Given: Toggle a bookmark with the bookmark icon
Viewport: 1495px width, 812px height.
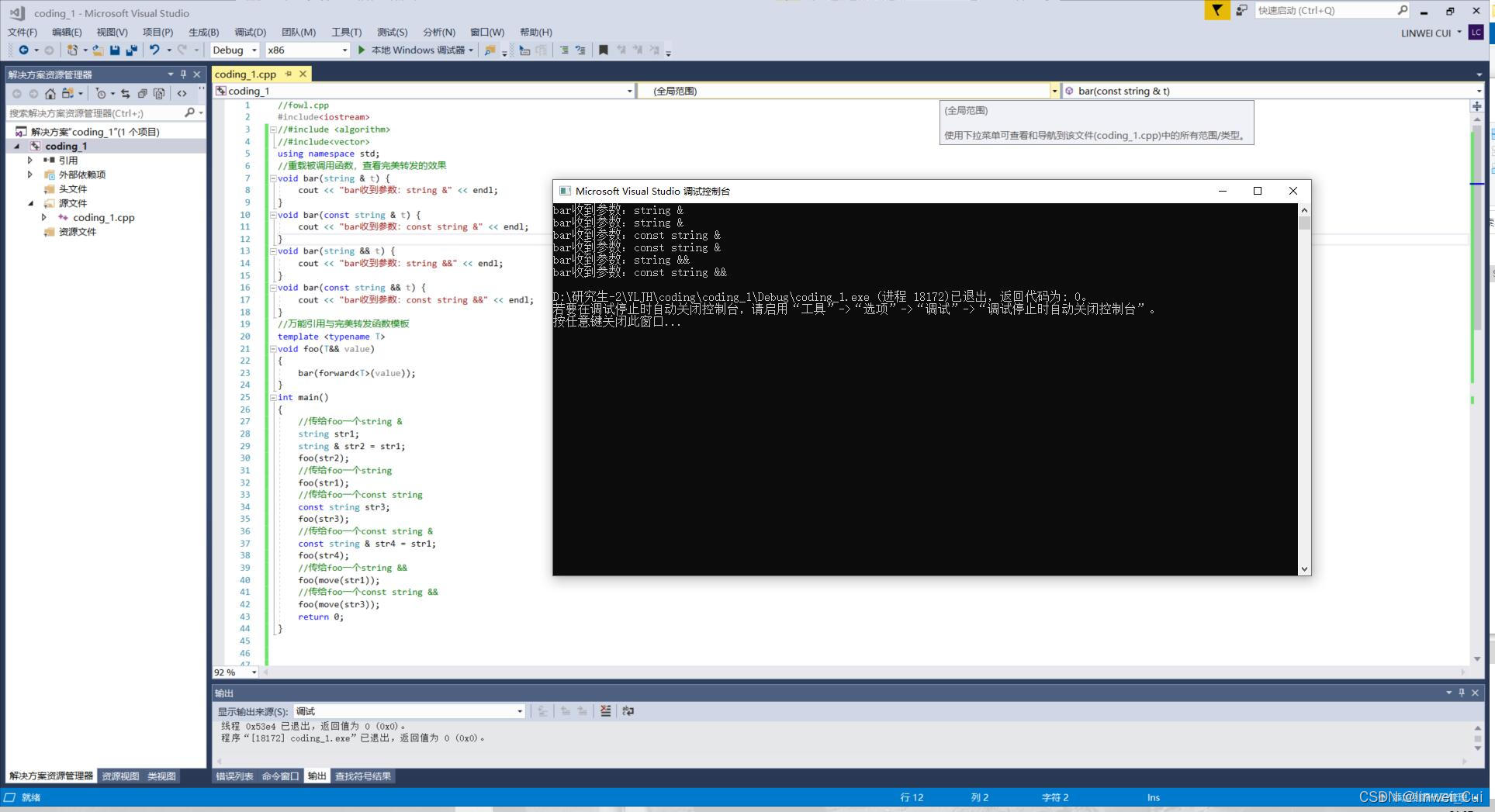Looking at the screenshot, I should coord(603,50).
